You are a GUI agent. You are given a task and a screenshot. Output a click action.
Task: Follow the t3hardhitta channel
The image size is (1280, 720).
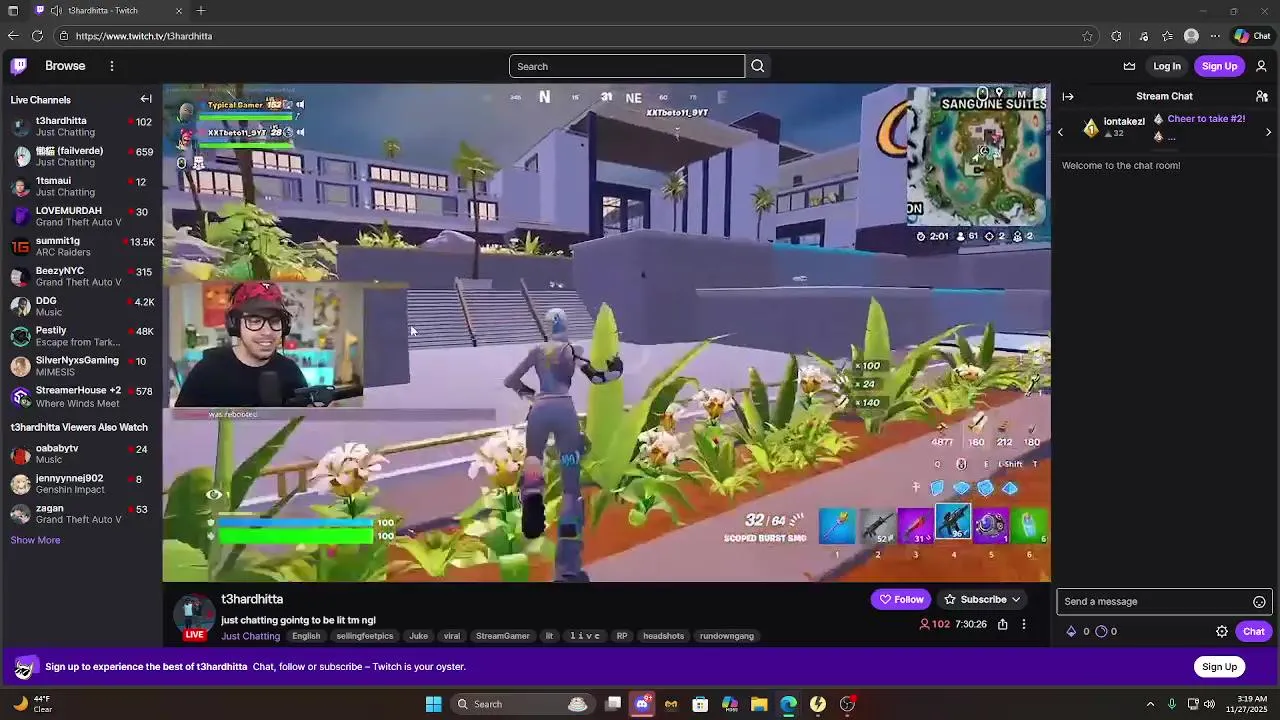[x=901, y=600]
